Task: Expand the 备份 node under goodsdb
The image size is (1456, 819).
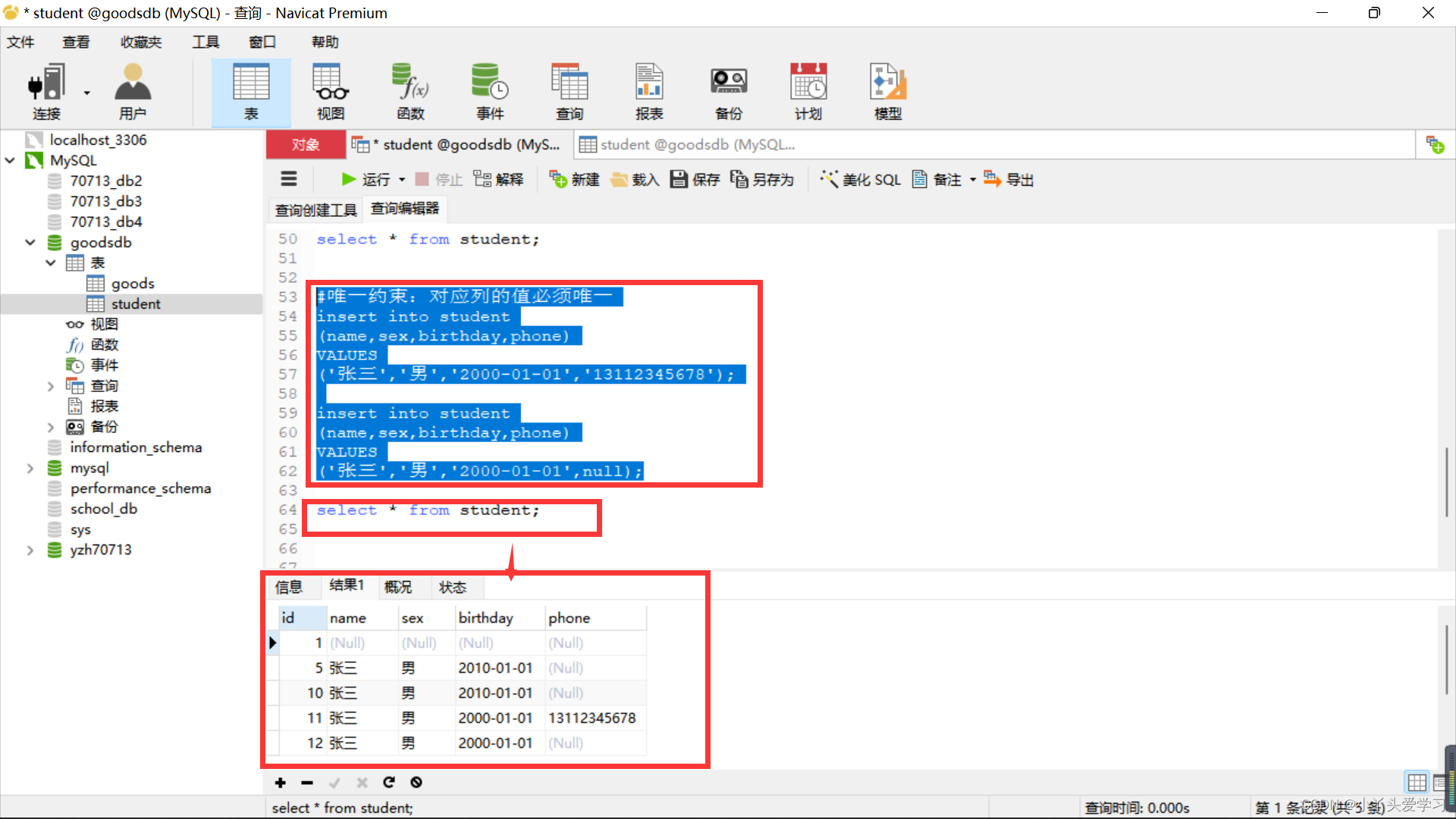Action: [x=51, y=427]
